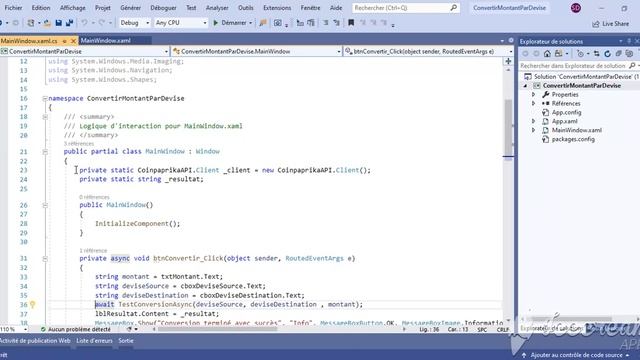Click the Aucun problème détecté status

click(76, 329)
